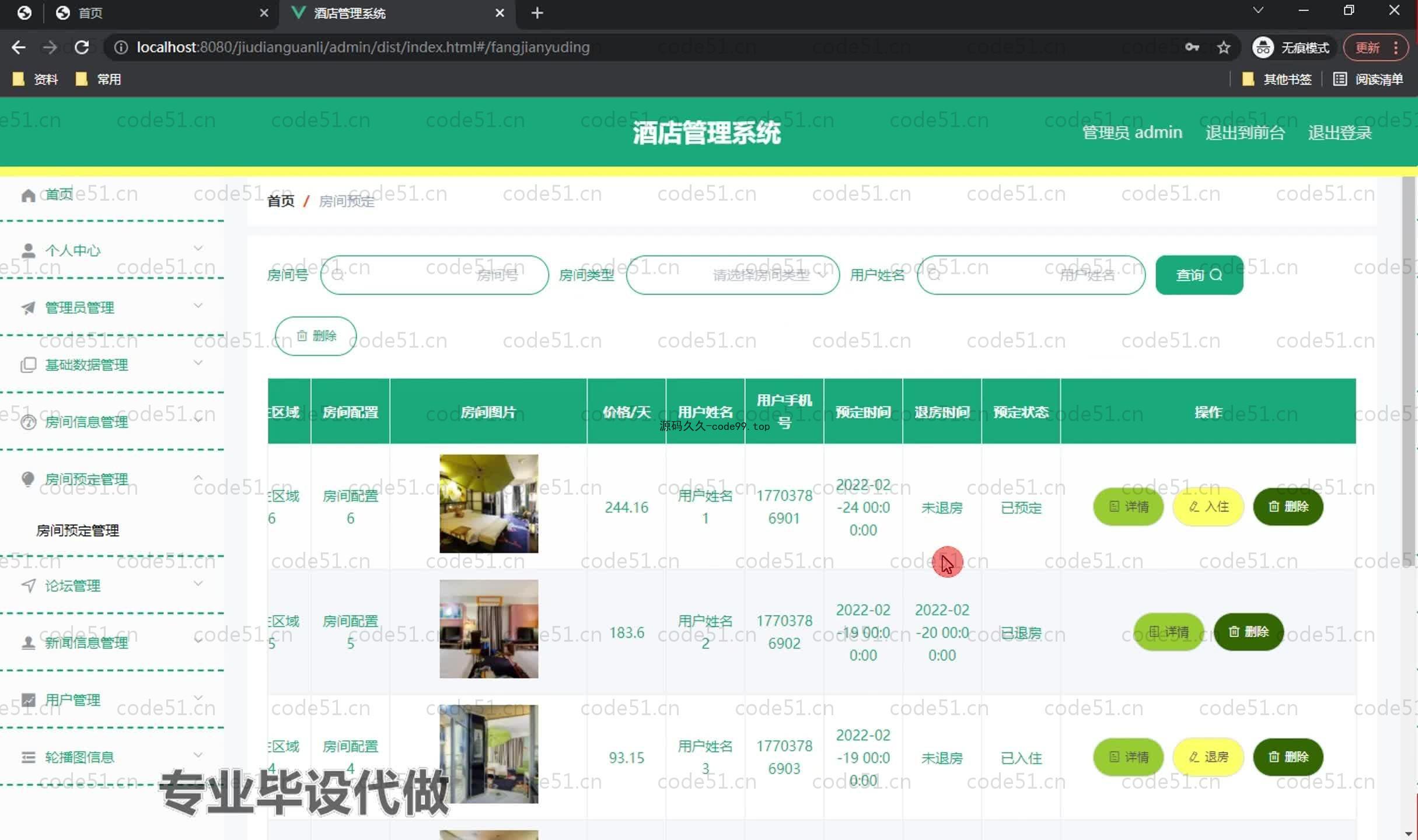The width and height of the screenshot is (1418, 840).
Task: Click 详情 for 用户姓名 2 row
Action: [x=1168, y=632]
